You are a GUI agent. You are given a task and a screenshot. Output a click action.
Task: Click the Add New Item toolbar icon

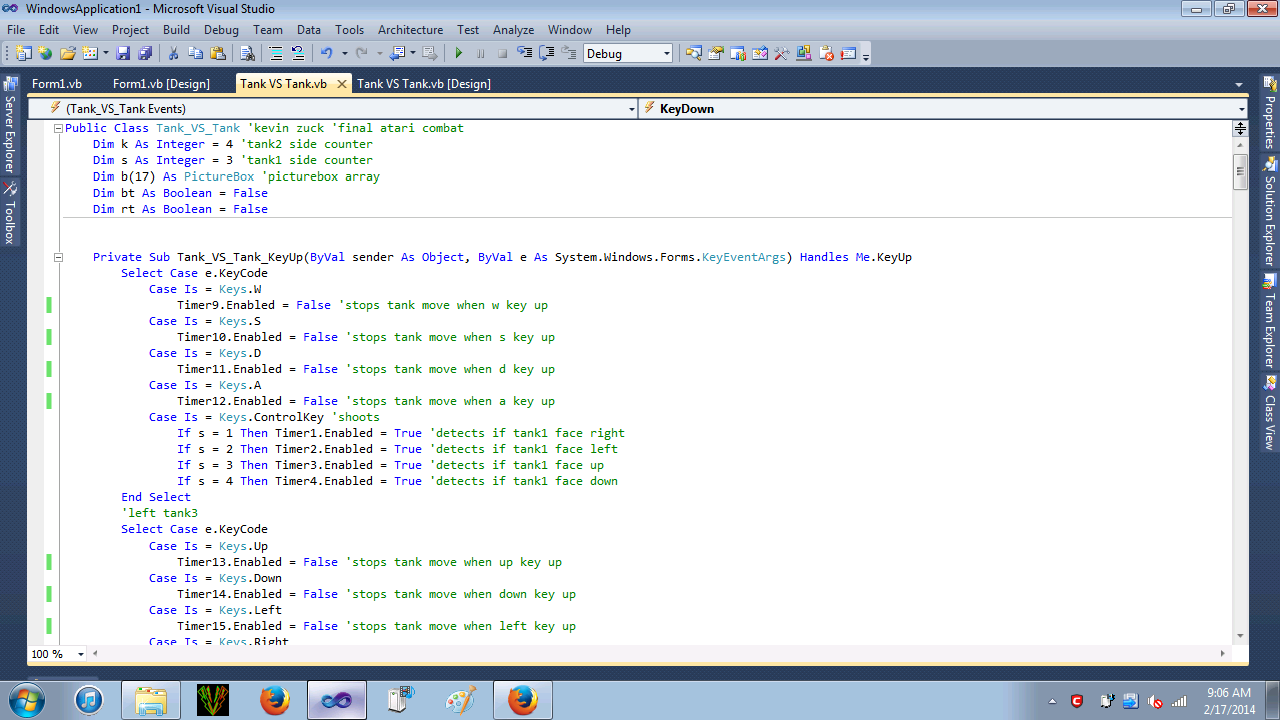[89, 53]
